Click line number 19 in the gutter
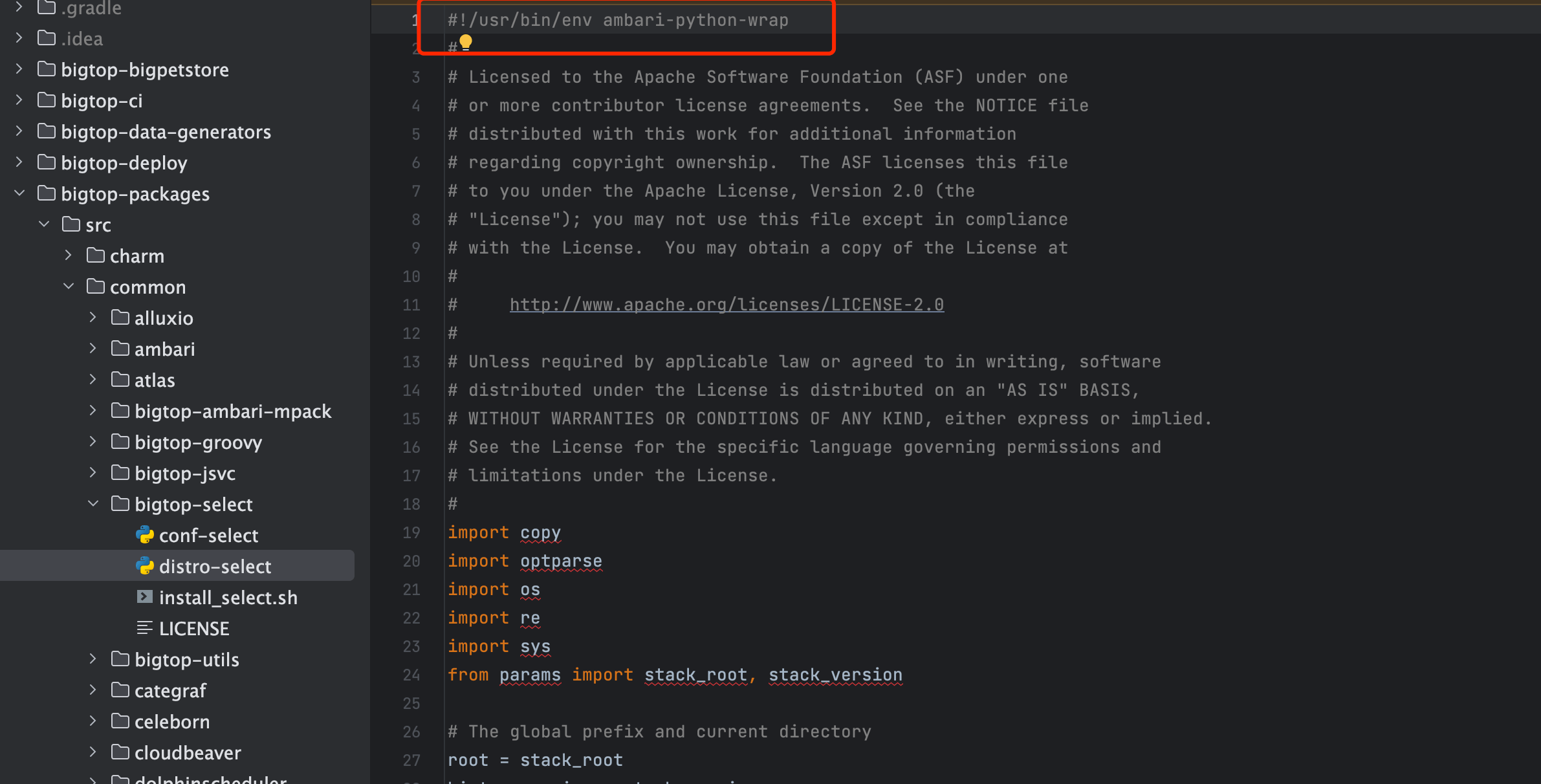 [411, 532]
